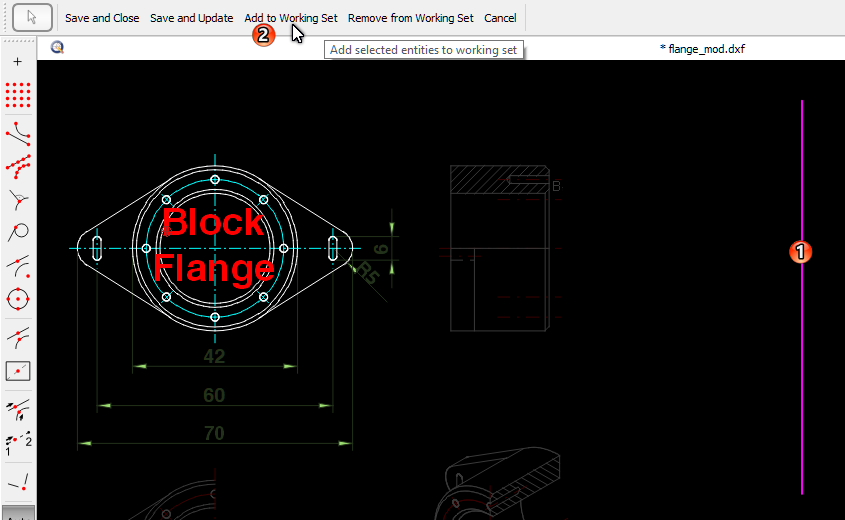Screen dimensions: 845x520
Task: Select the circle center snap icon
Action: tap(18, 299)
